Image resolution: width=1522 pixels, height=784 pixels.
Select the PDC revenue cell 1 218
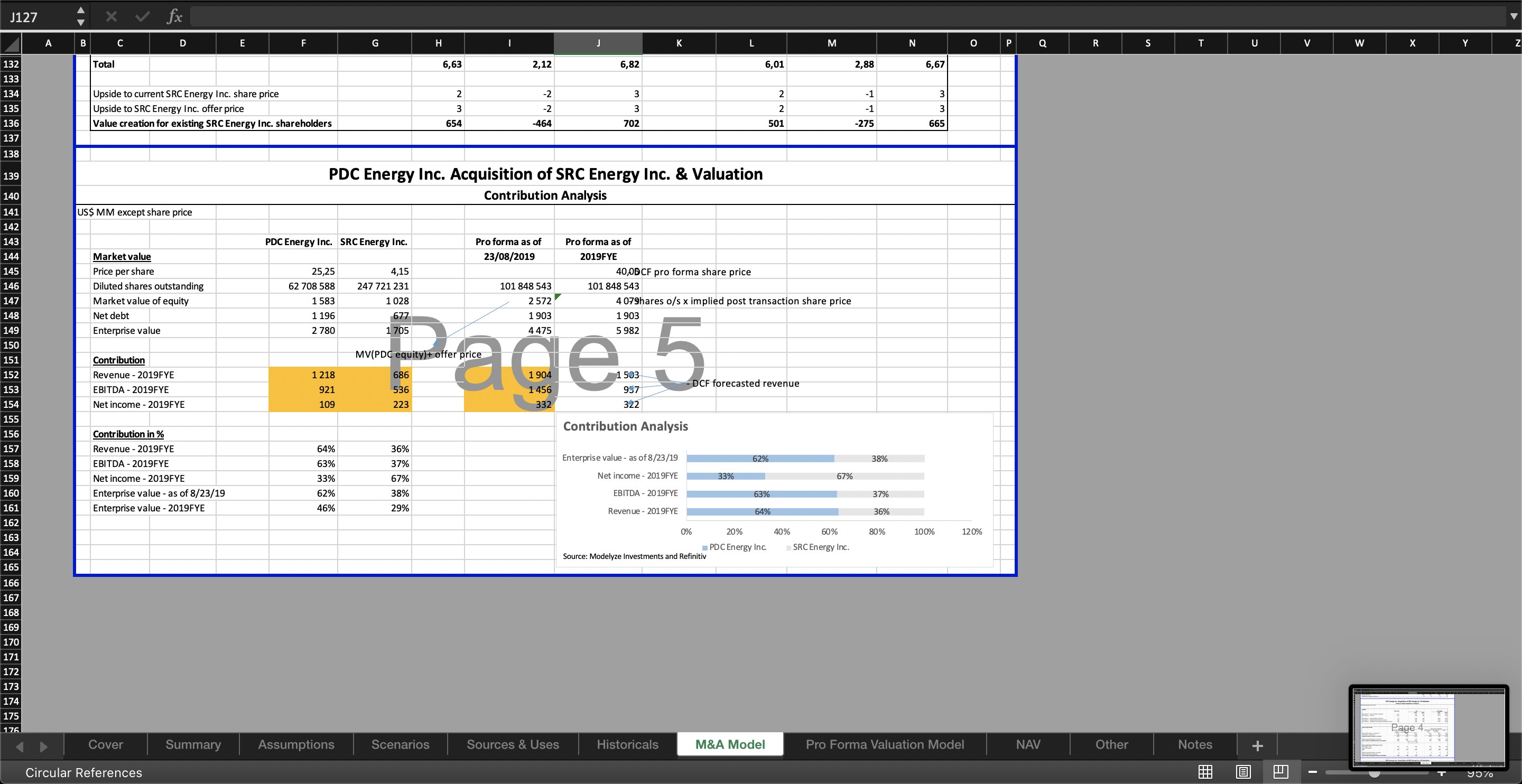pos(303,375)
